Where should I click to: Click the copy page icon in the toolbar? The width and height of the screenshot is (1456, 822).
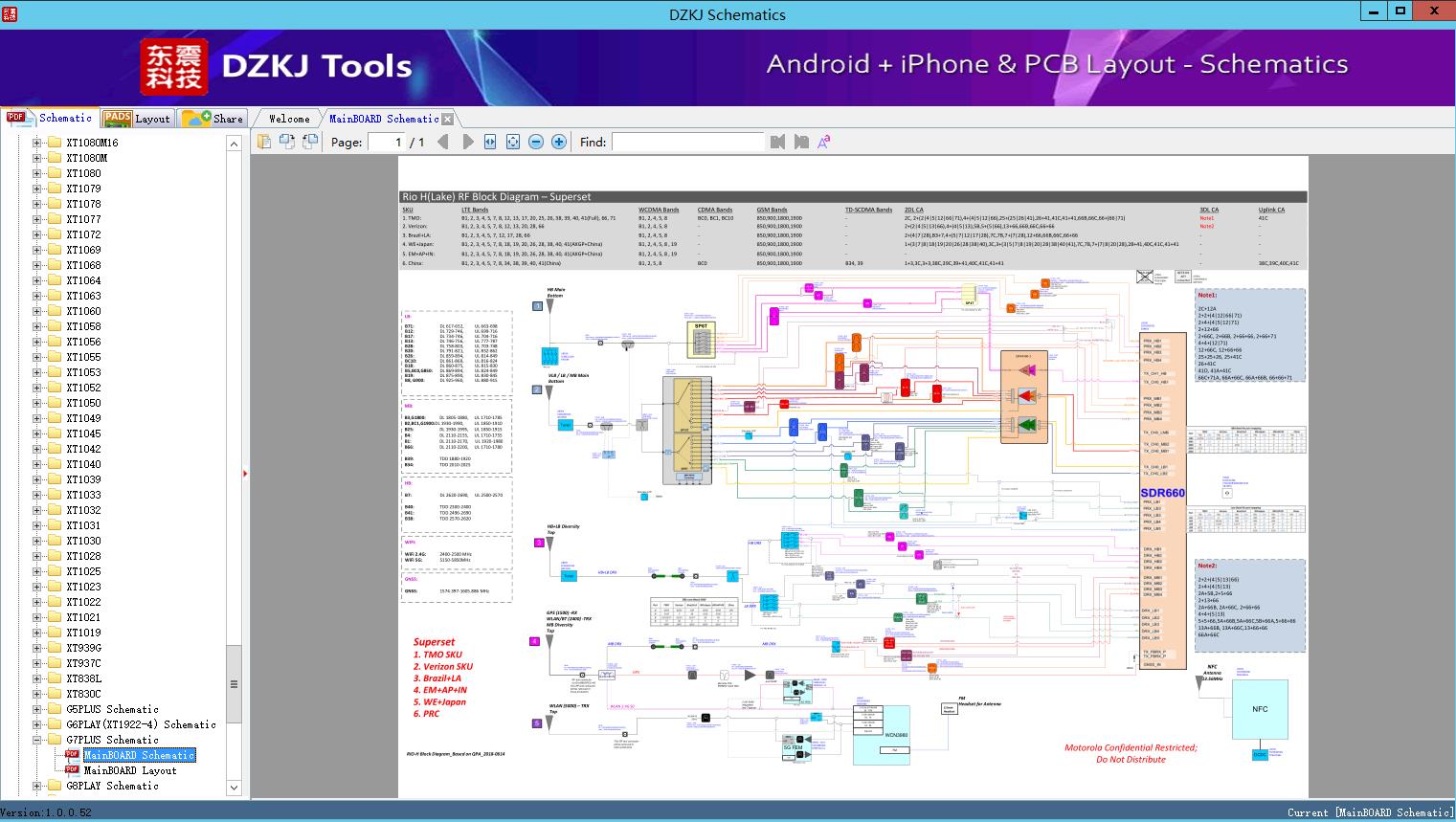pyautogui.click(x=263, y=142)
